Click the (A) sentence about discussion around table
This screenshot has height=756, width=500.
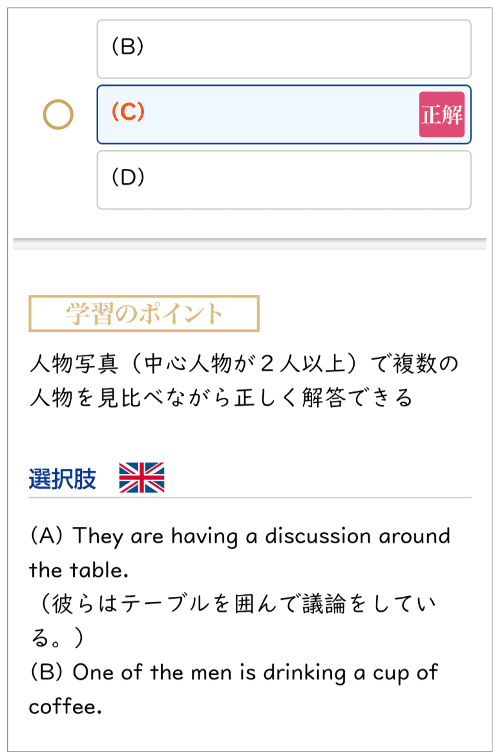tap(240, 553)
